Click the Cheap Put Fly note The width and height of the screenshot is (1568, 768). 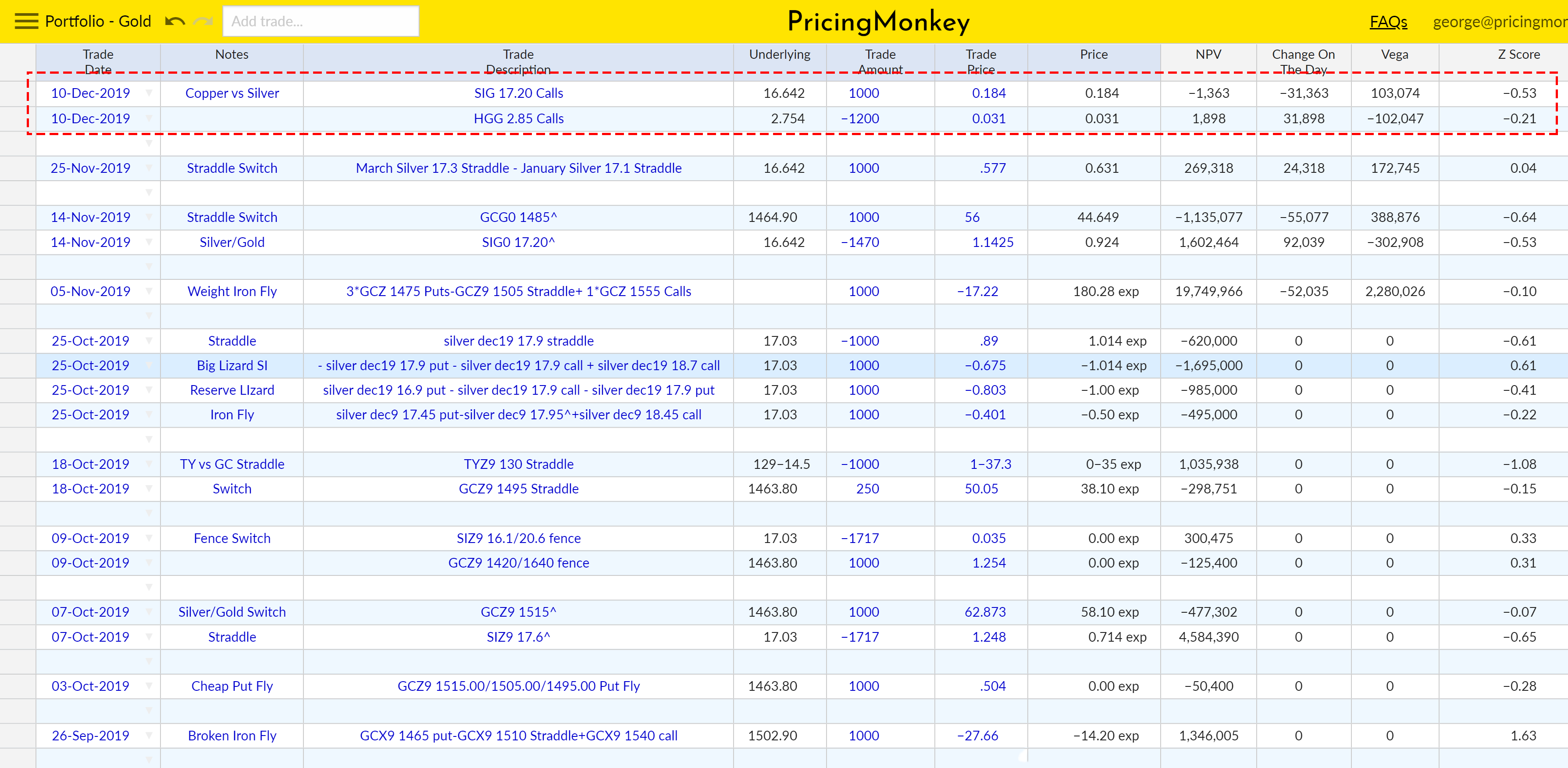[x=232, y=686]
